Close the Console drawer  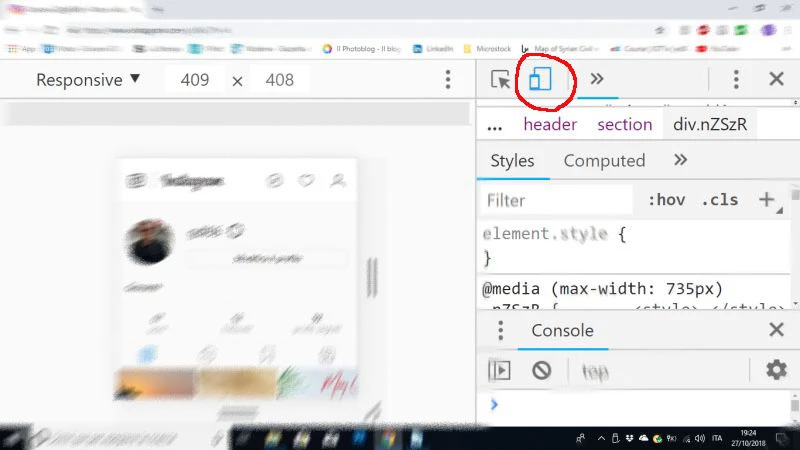point(777,330)
